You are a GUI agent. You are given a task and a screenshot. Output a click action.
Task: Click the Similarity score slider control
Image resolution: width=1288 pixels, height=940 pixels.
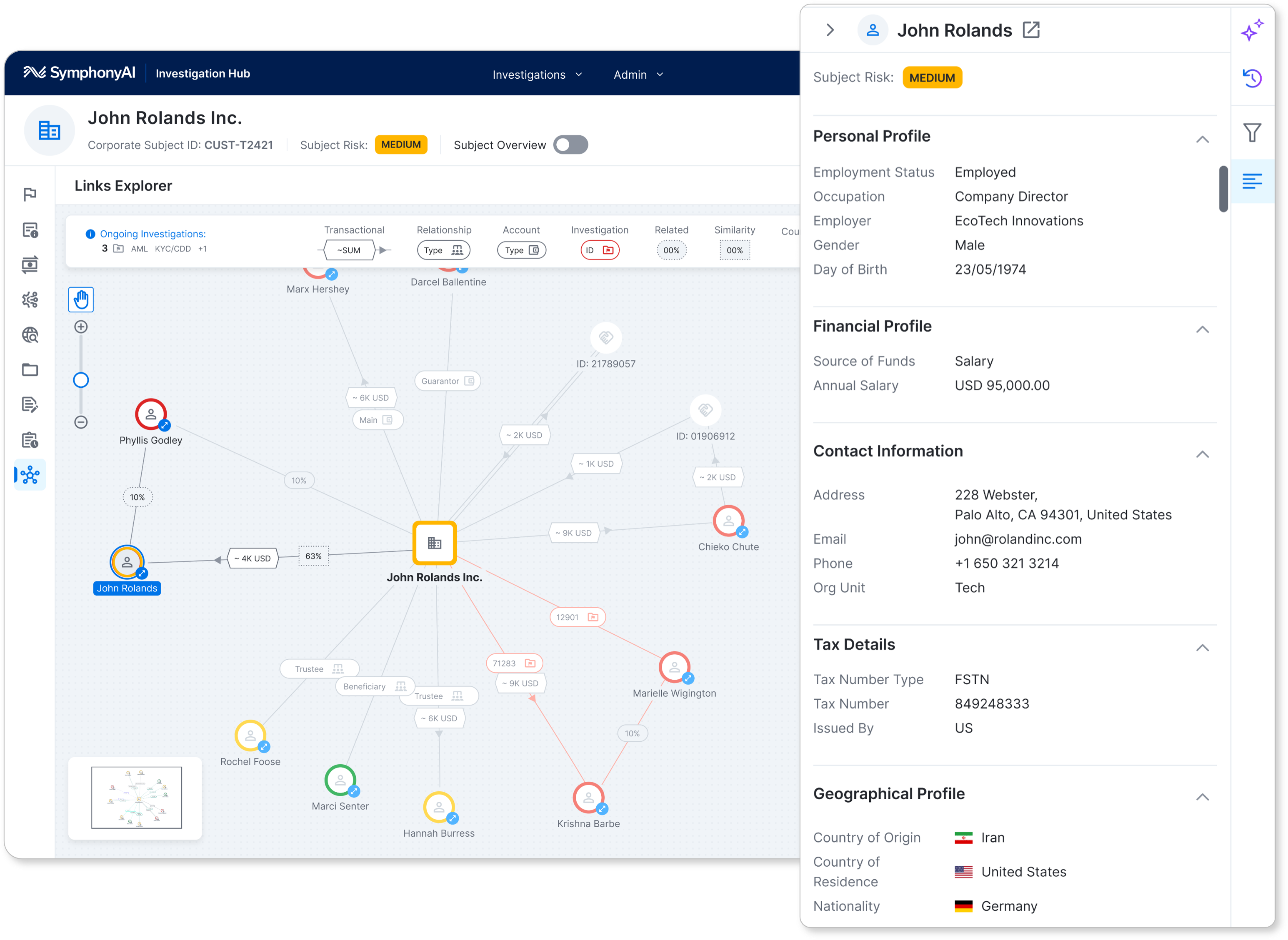(732, 250)
